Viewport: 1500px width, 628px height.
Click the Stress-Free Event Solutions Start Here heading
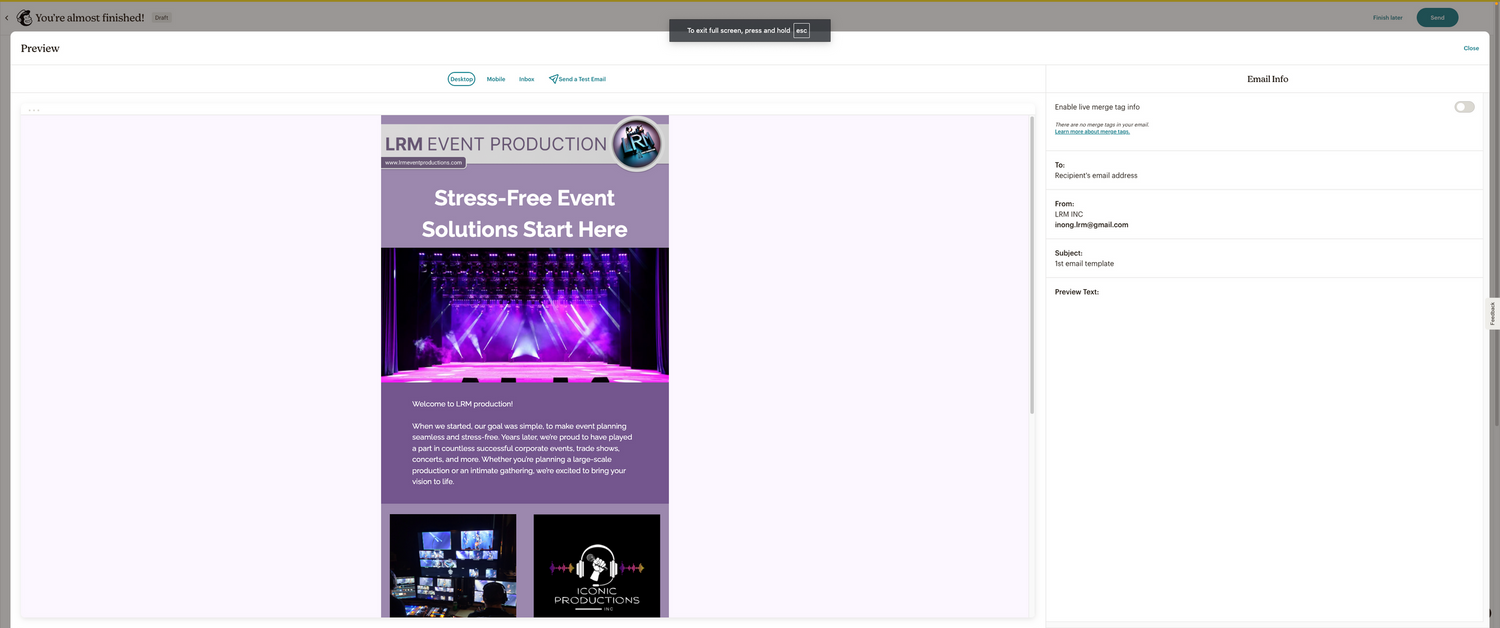pyautogui.click(x=525, y=213)
